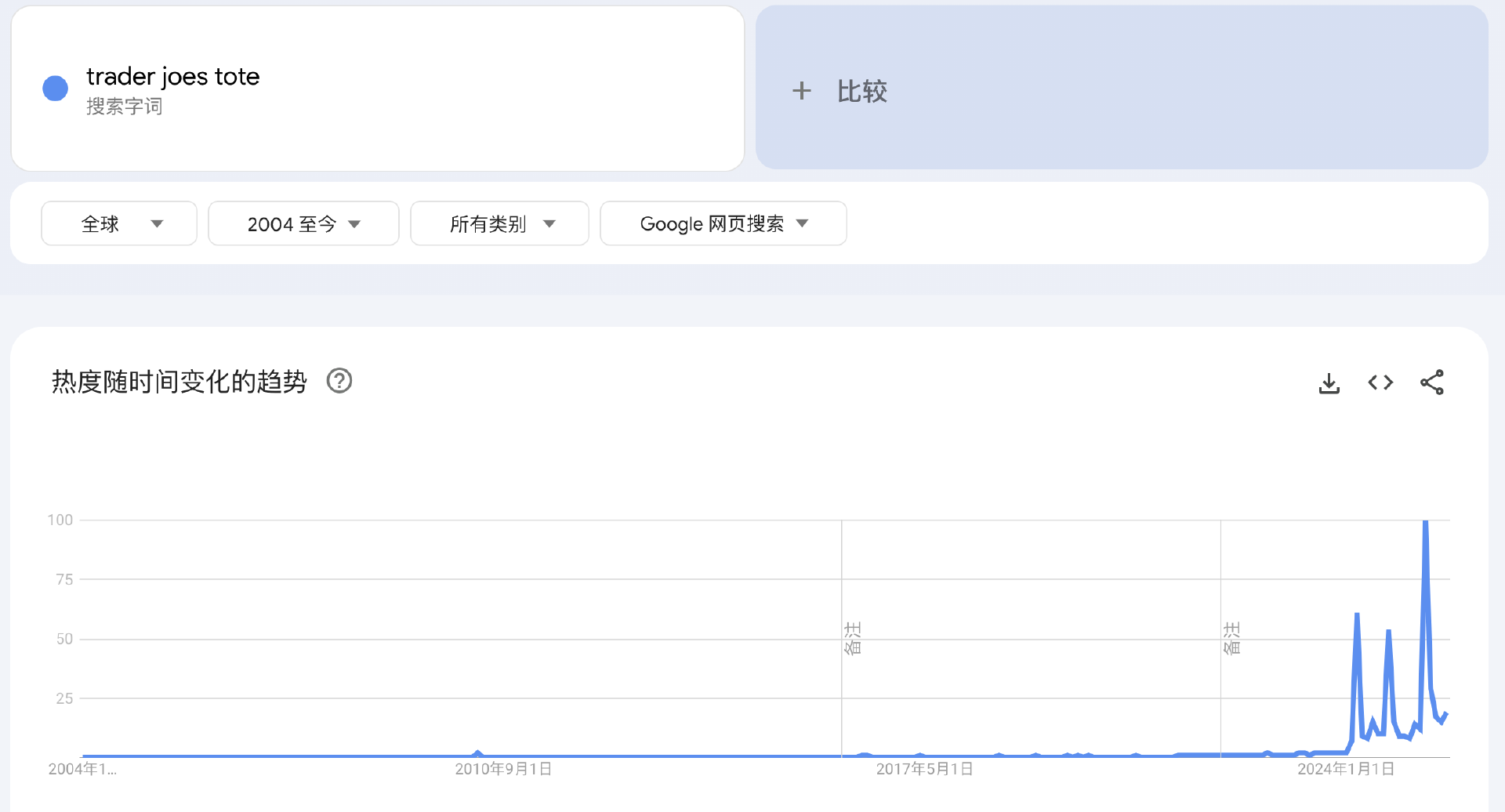Screen dimensions: 1505x812
Task: Select the 搜索字词 label under the term
Action: (x=124, y=107)
